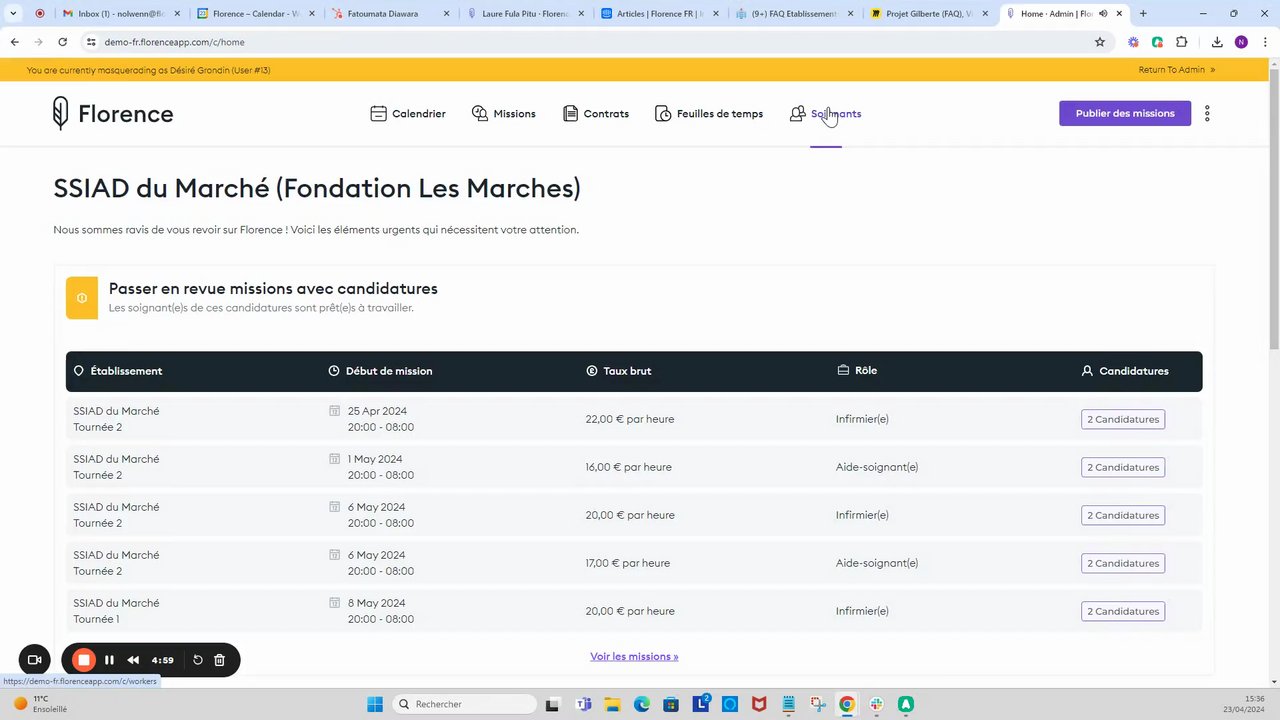Click the person icon in Candidatures header
The image size is (1280, 720).
(1087, 371)
